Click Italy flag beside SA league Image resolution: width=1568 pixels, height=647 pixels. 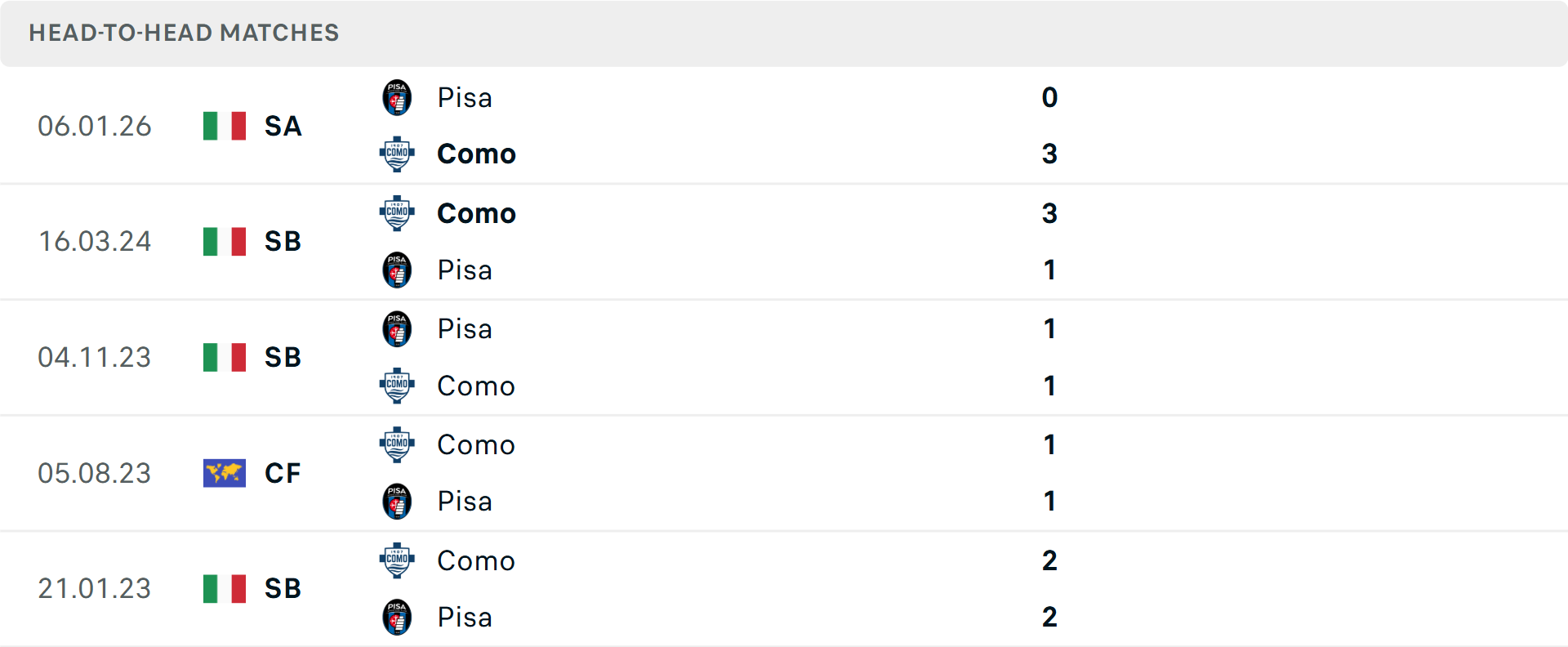click(x=225, y=126)
